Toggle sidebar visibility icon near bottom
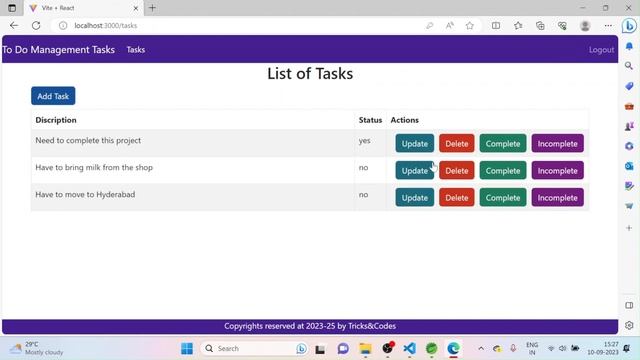Screen dimensions: 640x360 [629, 305]
